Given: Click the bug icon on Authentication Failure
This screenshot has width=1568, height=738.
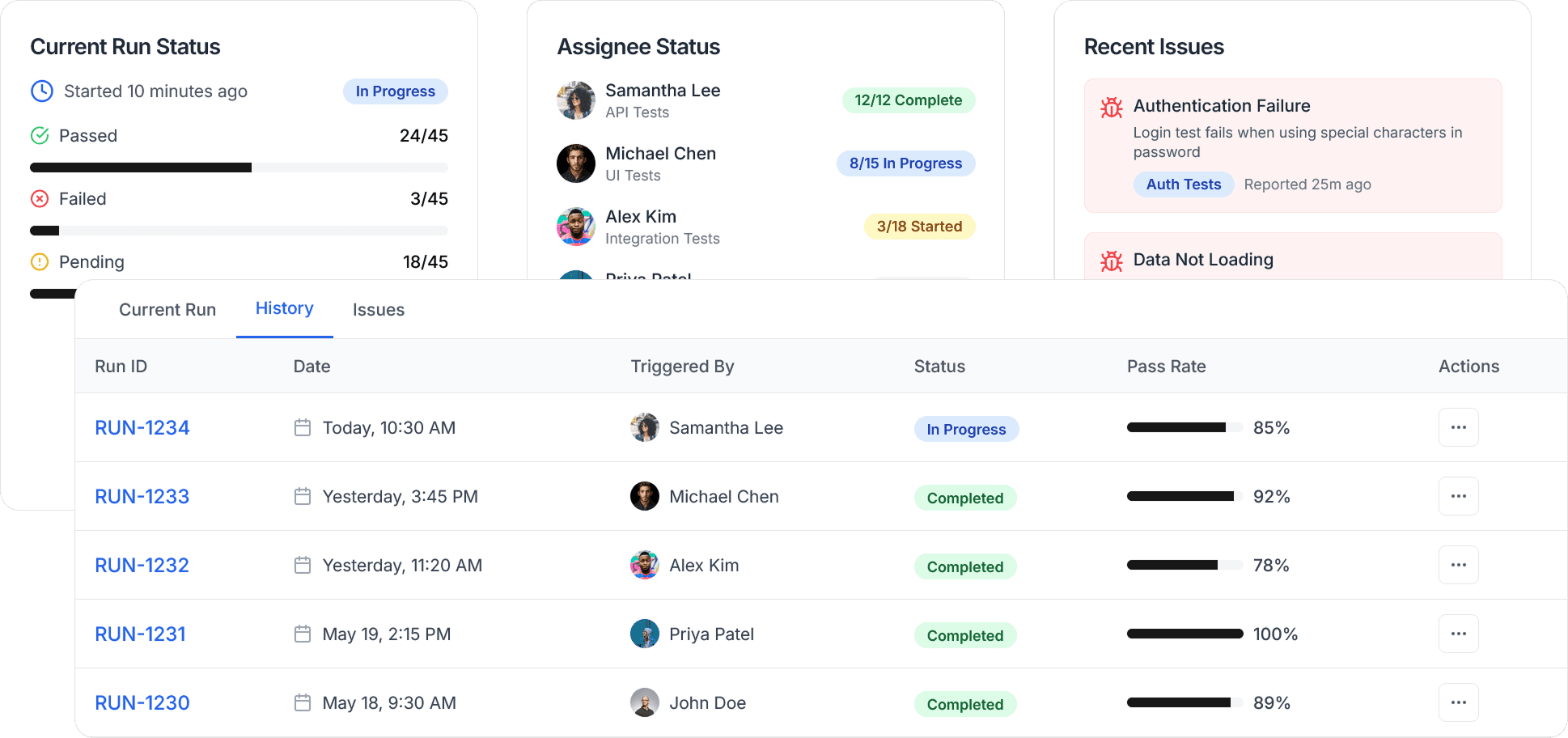Looking at the screenshot, I should coord(1112,107).
